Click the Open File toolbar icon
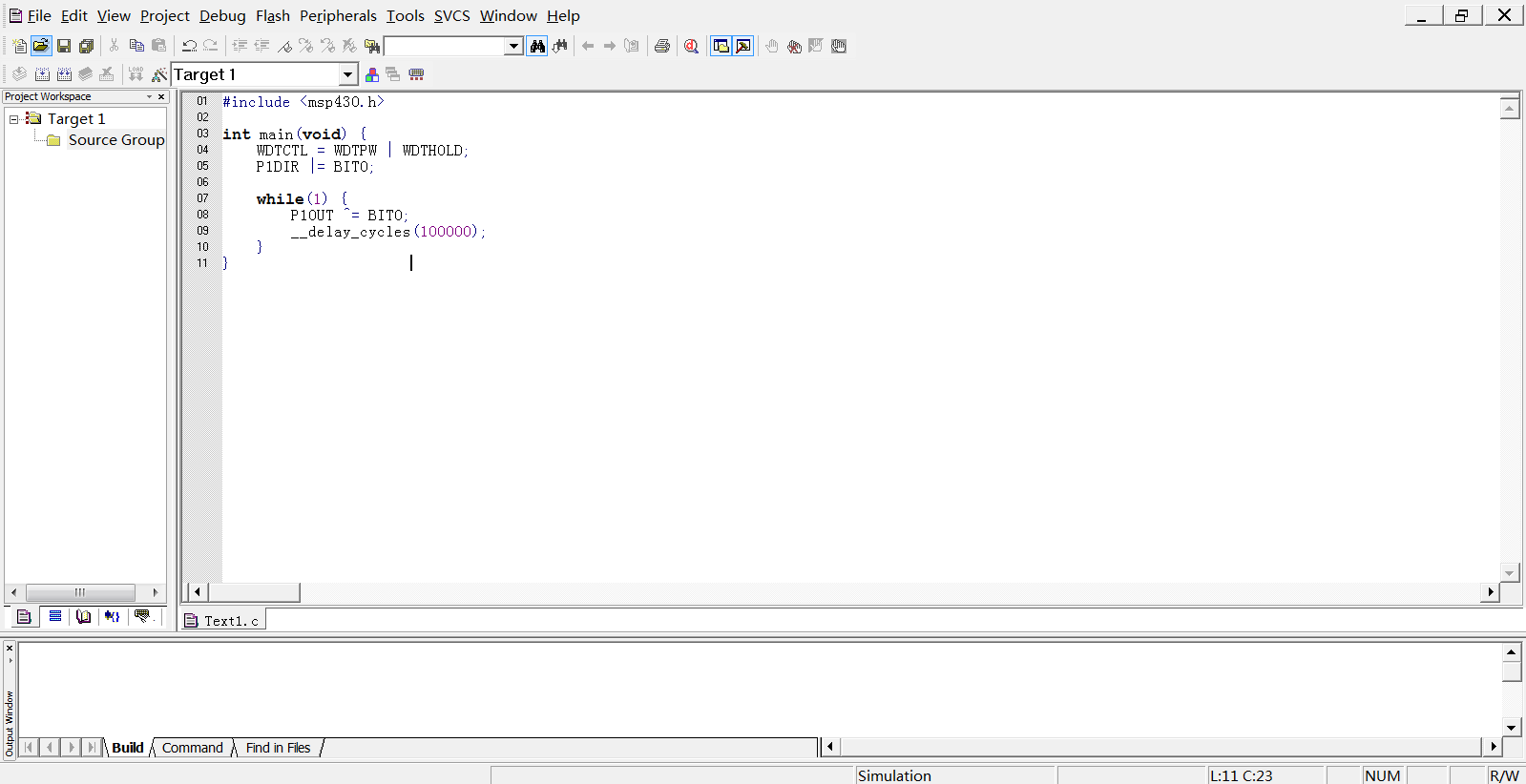 click(41, 46)
